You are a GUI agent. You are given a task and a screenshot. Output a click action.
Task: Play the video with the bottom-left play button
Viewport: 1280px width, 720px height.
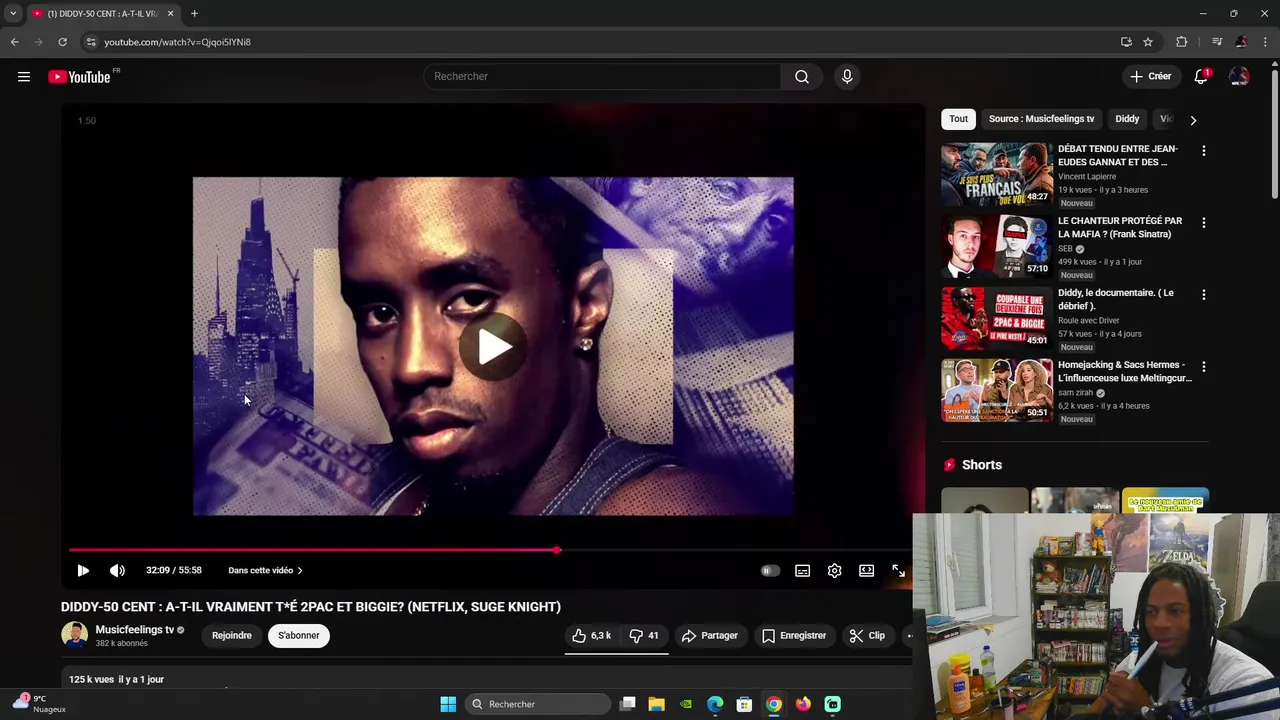point(83,571)
